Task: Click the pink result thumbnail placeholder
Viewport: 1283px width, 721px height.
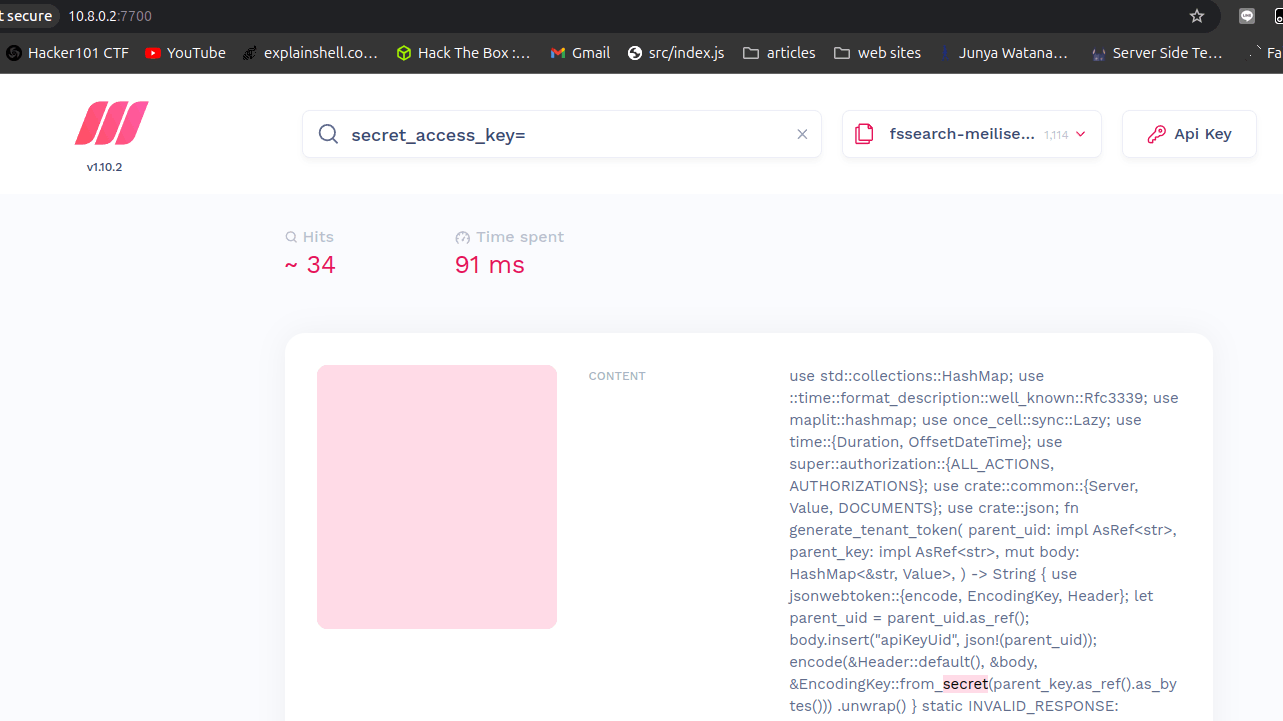Action: [437, 497]
